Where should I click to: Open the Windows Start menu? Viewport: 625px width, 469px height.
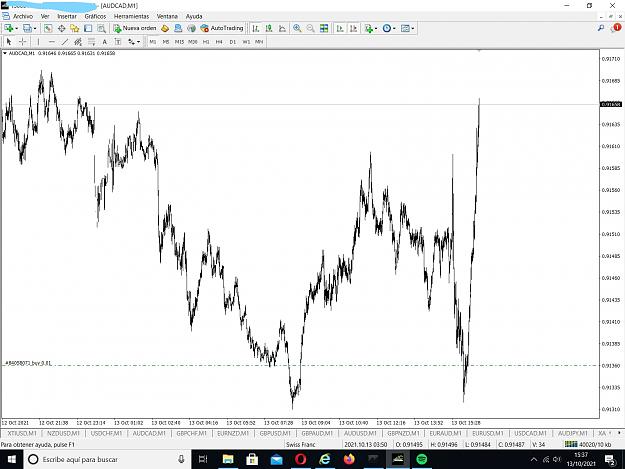point(12,459)
